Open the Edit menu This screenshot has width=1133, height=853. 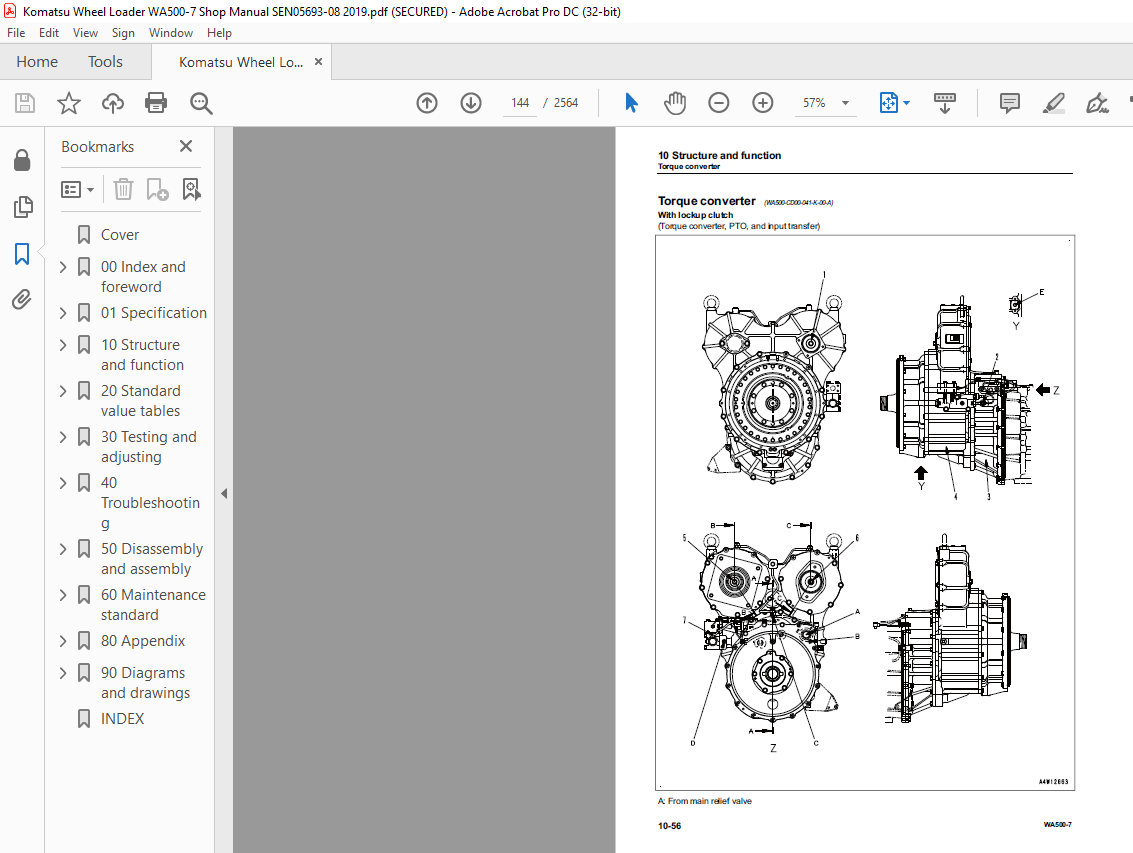tap(48, 33)
